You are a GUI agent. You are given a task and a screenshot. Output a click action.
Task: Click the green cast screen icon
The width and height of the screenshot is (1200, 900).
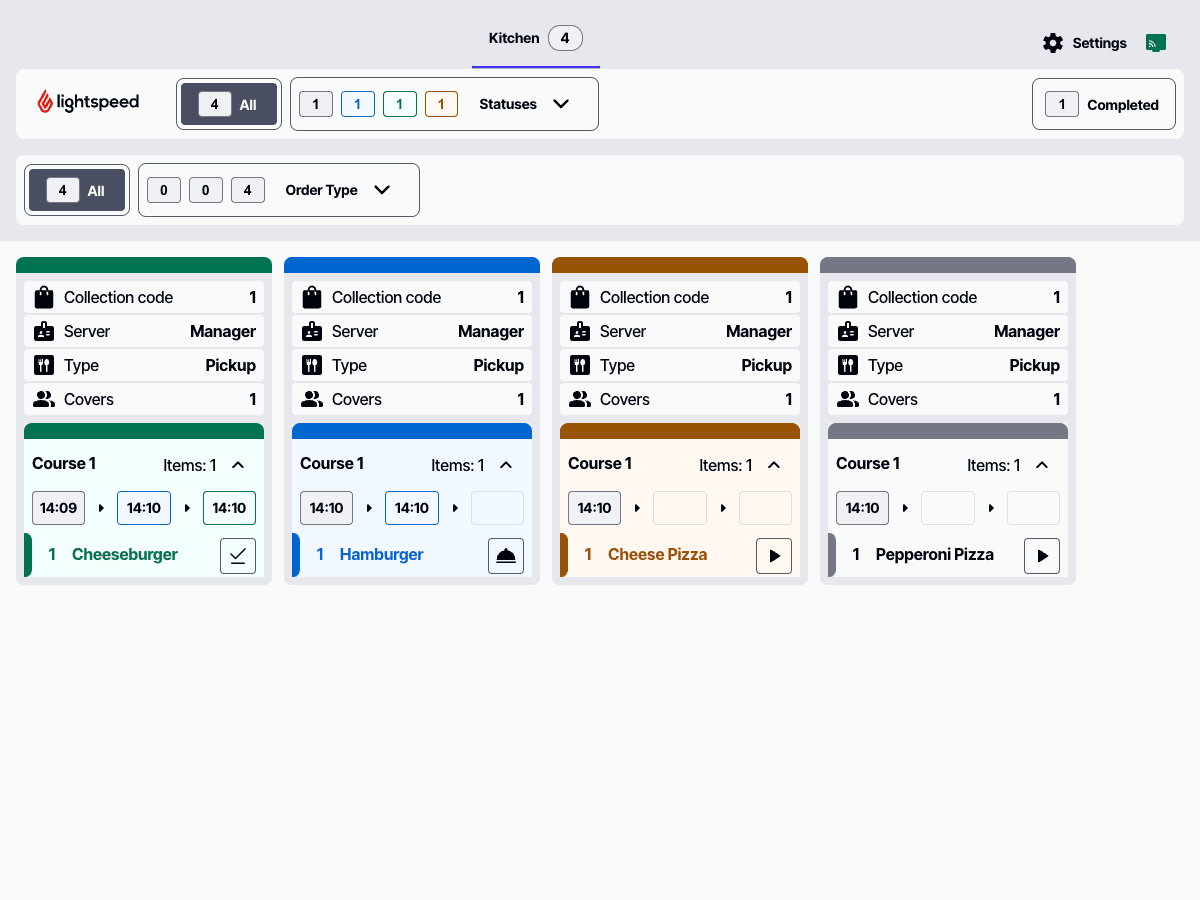[1156, 43]
